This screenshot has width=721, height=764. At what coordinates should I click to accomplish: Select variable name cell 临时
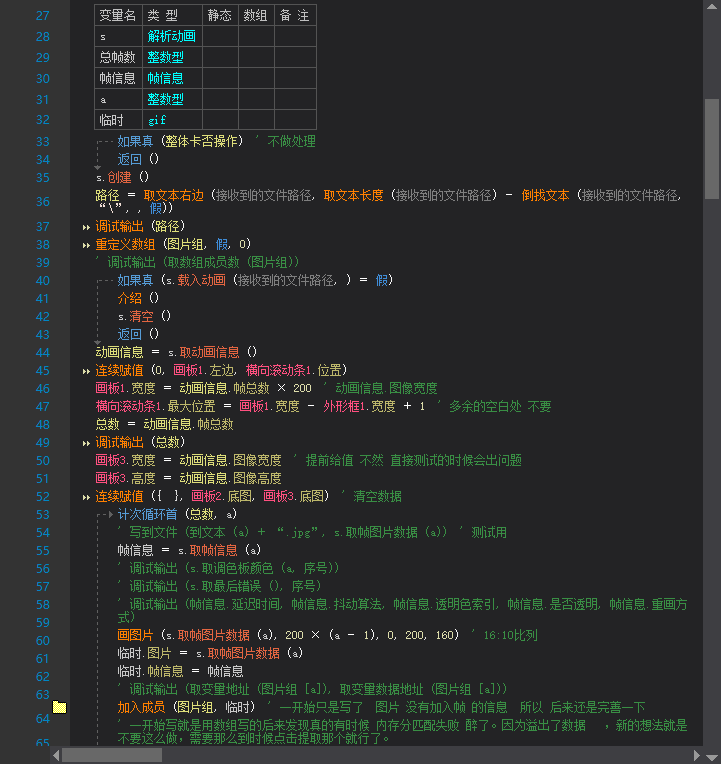tap(118, 120)
